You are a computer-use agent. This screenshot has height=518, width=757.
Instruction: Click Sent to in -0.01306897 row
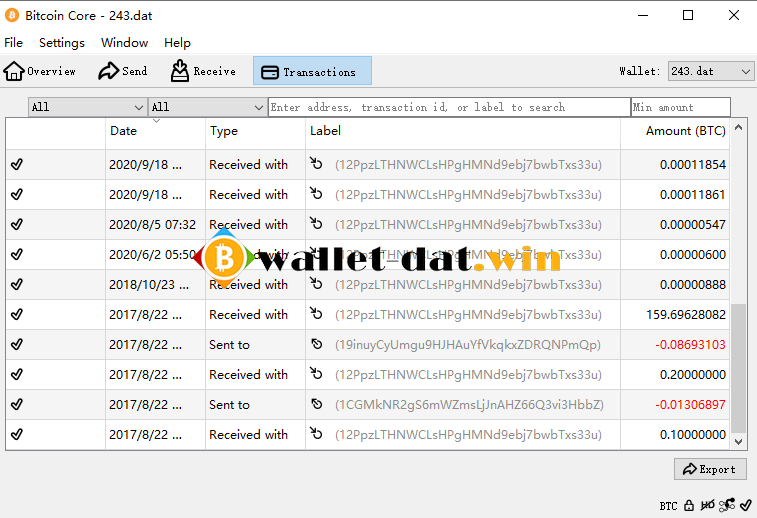click(x=229, y=405)
